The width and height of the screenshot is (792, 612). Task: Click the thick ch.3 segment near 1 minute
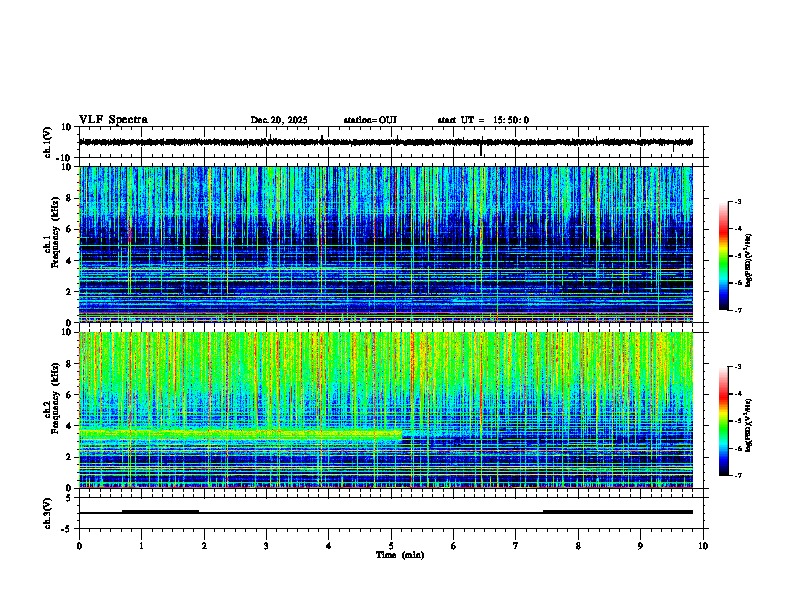click(161, 512)
